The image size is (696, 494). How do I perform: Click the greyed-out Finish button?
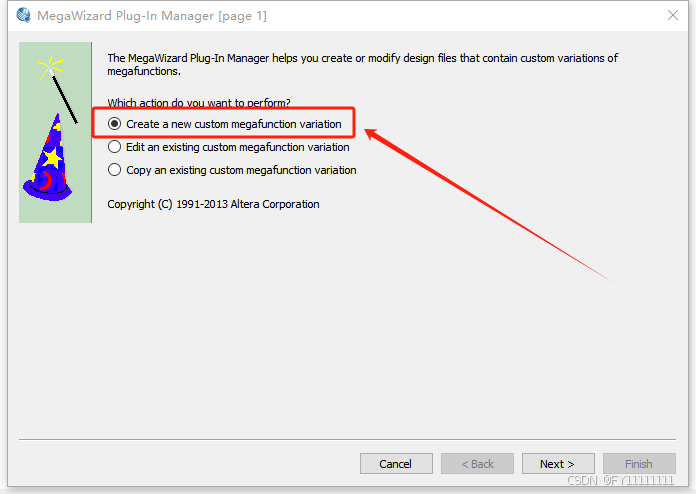[x=639, y=464]
